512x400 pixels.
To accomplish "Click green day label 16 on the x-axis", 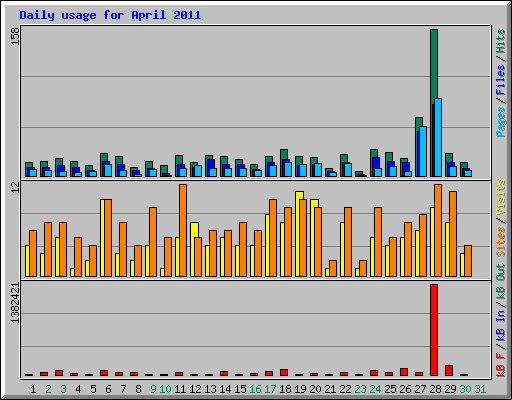I will [255, 389].
